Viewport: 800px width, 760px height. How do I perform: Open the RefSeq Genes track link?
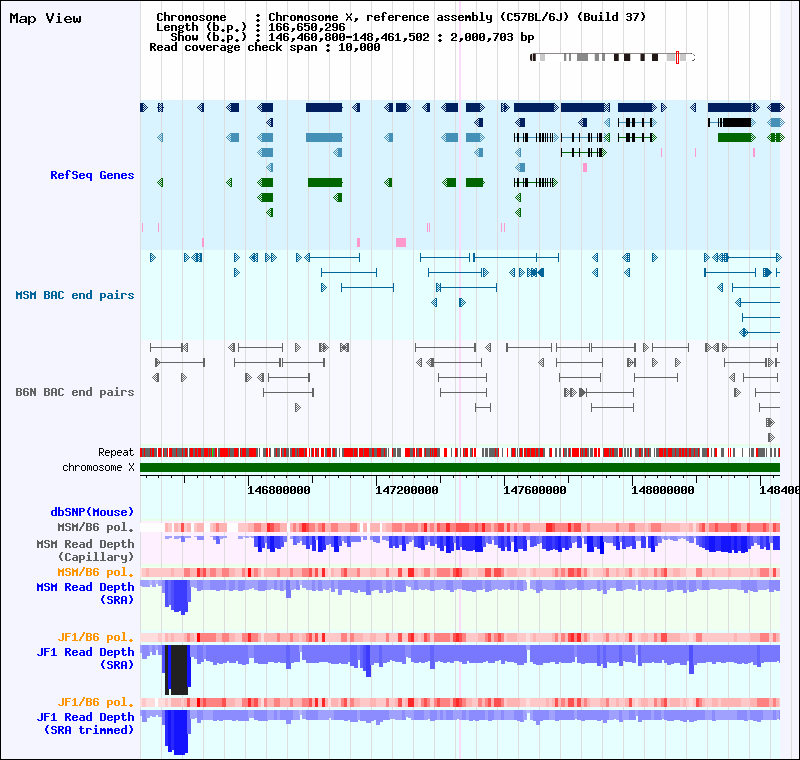[x=92, y=175]
